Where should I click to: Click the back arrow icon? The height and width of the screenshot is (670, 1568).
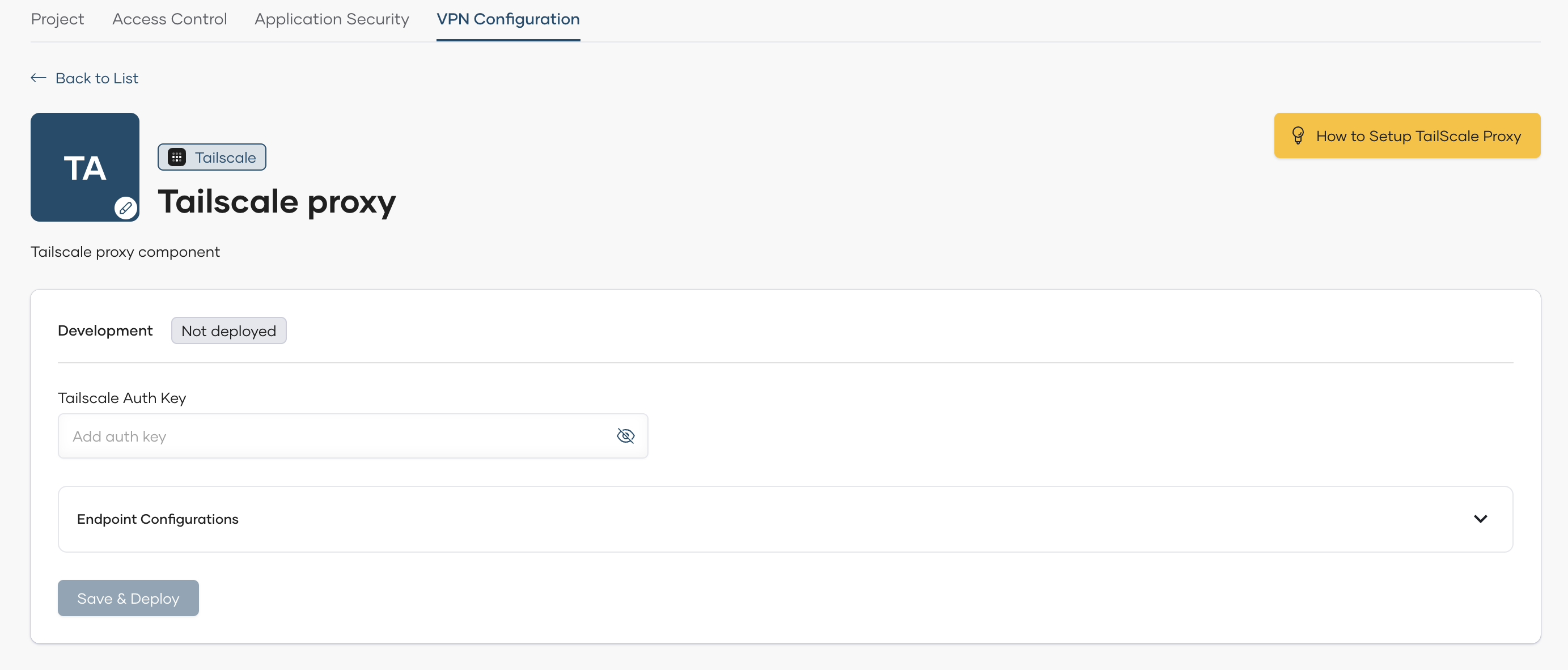click(x=39, y=78)
